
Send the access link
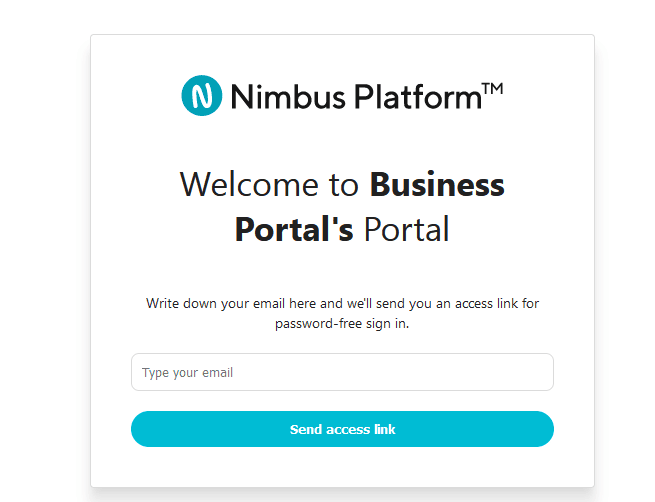[x=342, y=429]
